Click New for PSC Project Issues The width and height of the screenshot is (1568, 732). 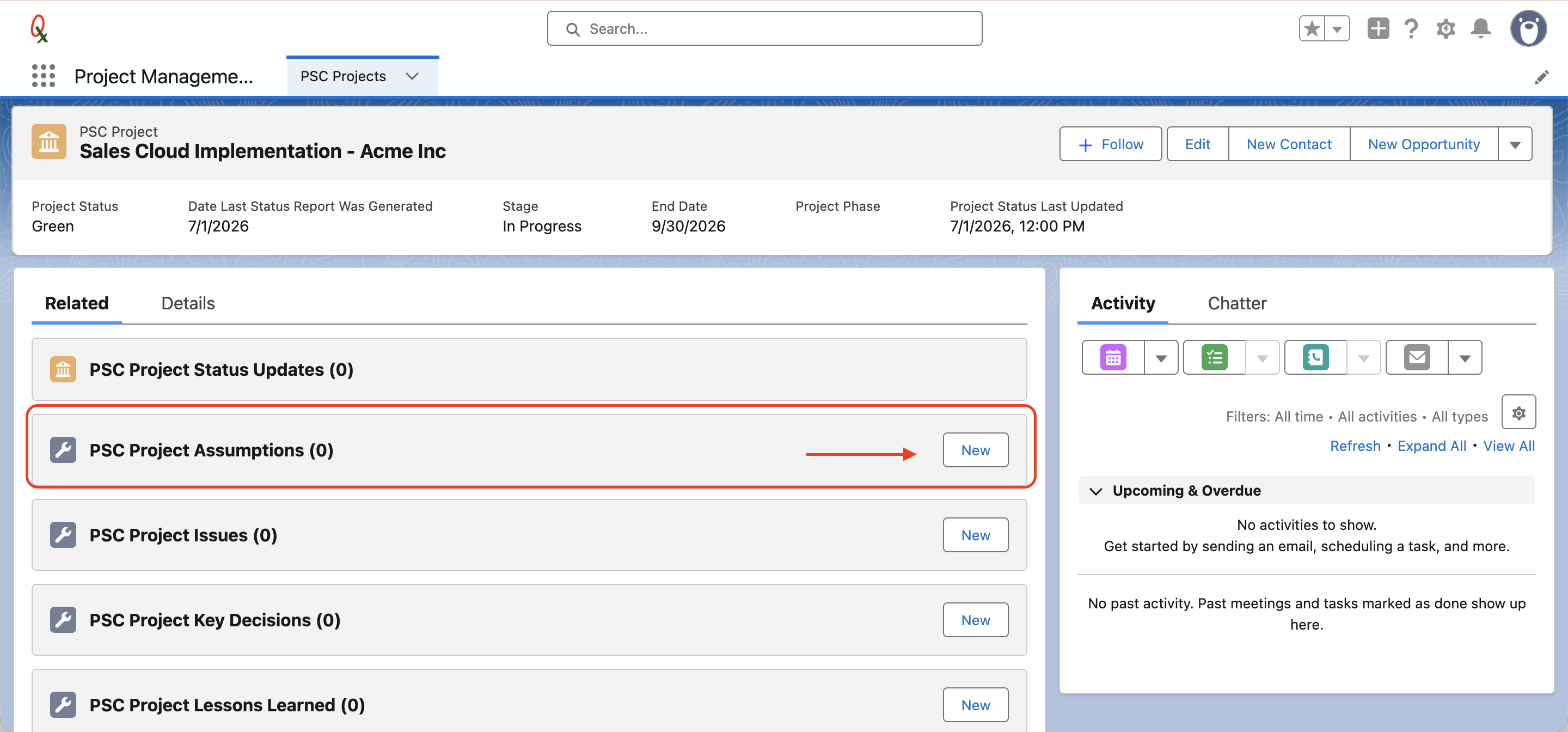[x=975, y=535]
